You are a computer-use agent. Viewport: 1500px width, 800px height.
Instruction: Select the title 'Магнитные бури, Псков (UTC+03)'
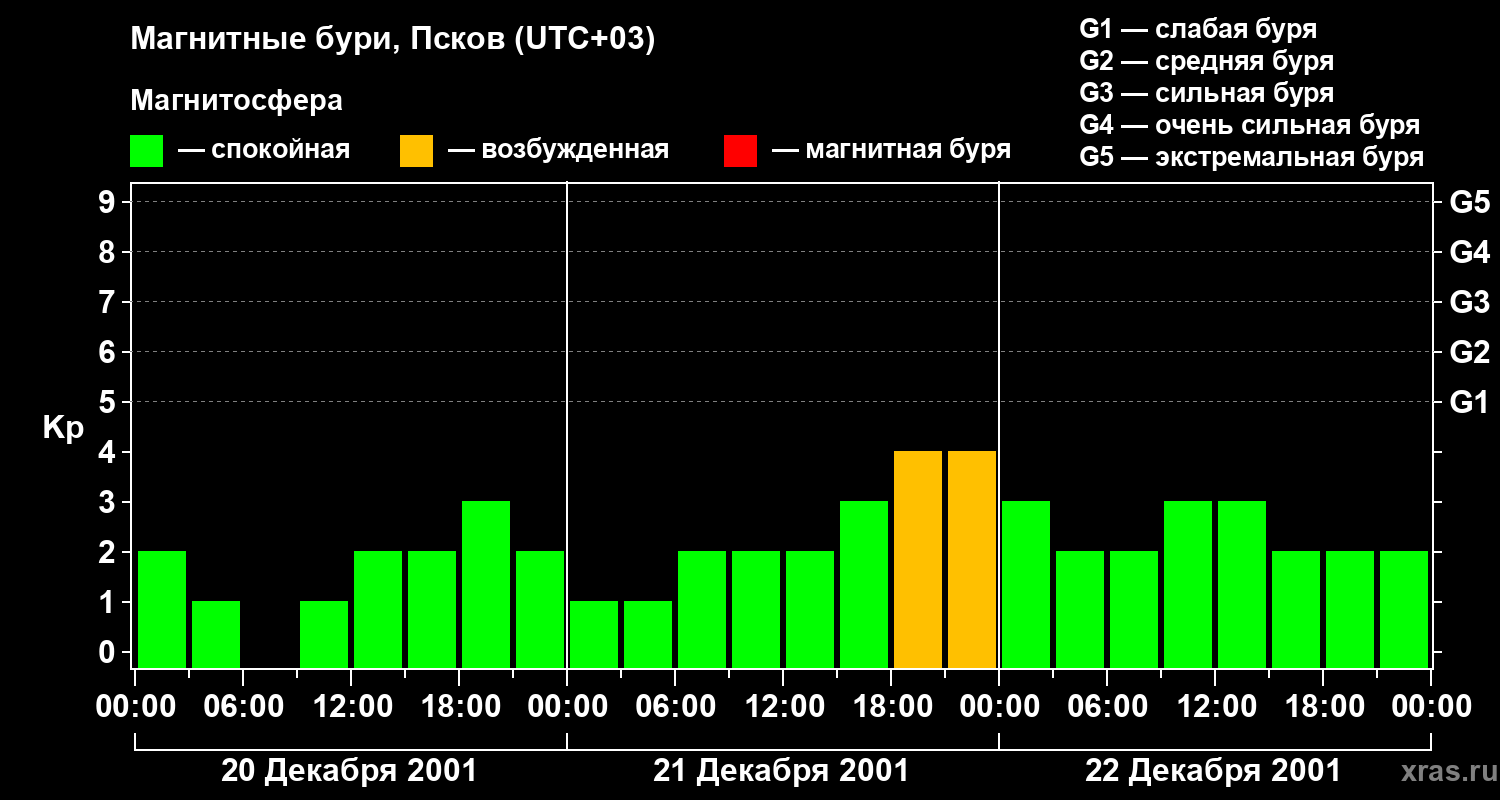point(393,40)
